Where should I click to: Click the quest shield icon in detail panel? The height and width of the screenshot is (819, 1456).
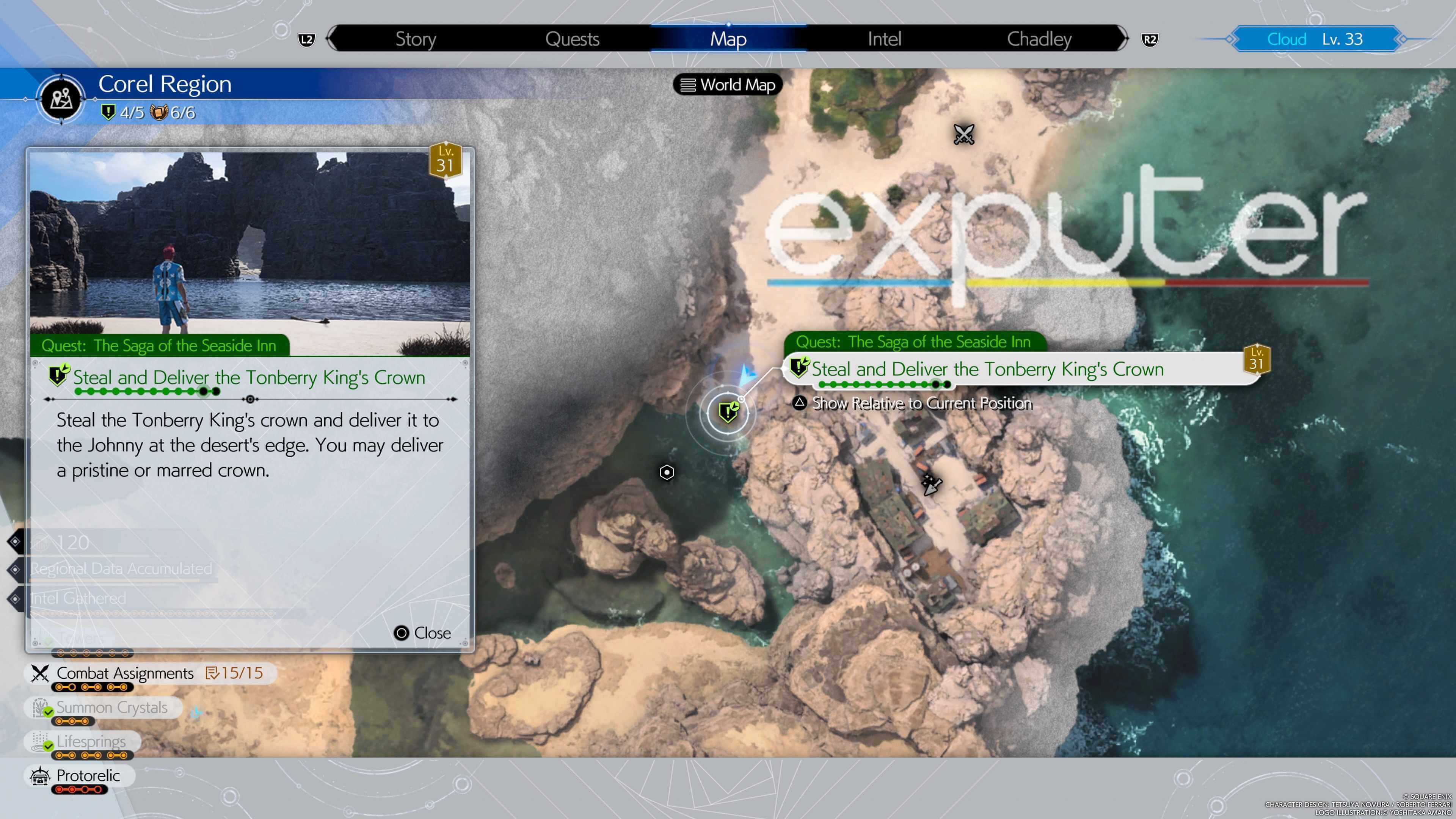point(59,375)
